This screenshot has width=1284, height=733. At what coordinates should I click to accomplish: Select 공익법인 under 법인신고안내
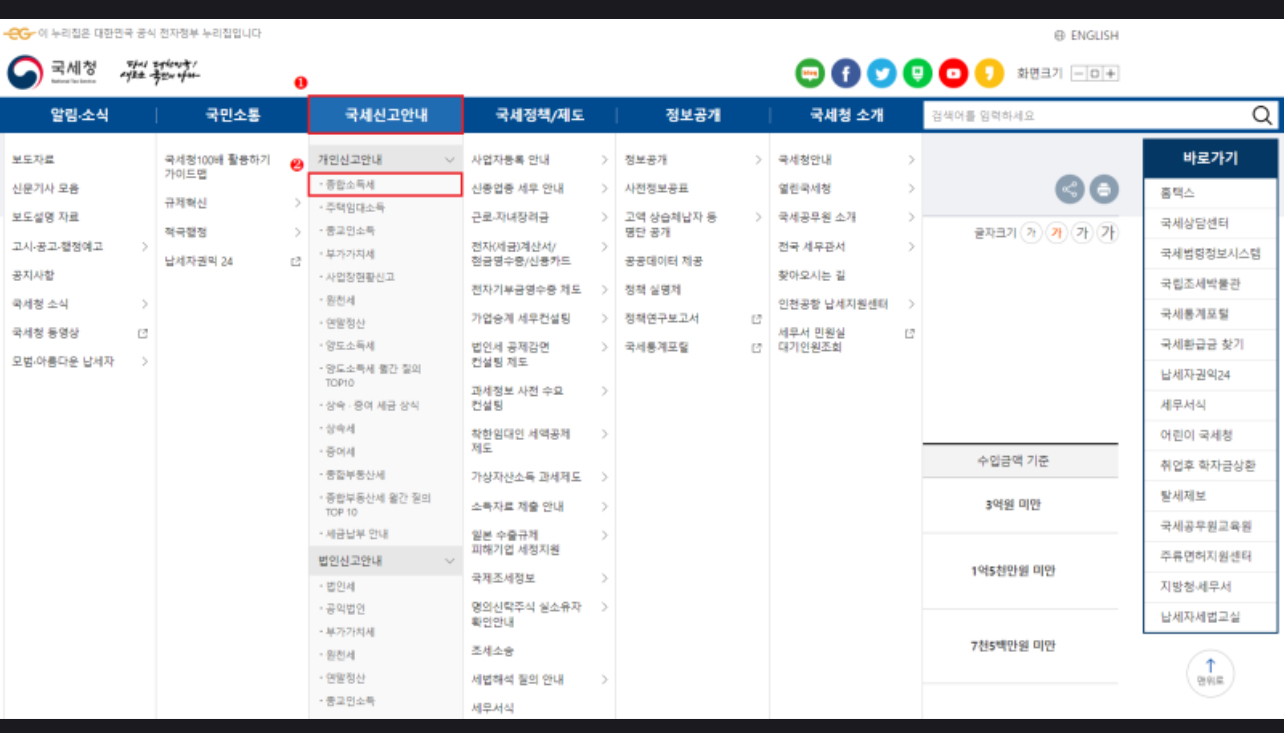[x=345, y=609]
